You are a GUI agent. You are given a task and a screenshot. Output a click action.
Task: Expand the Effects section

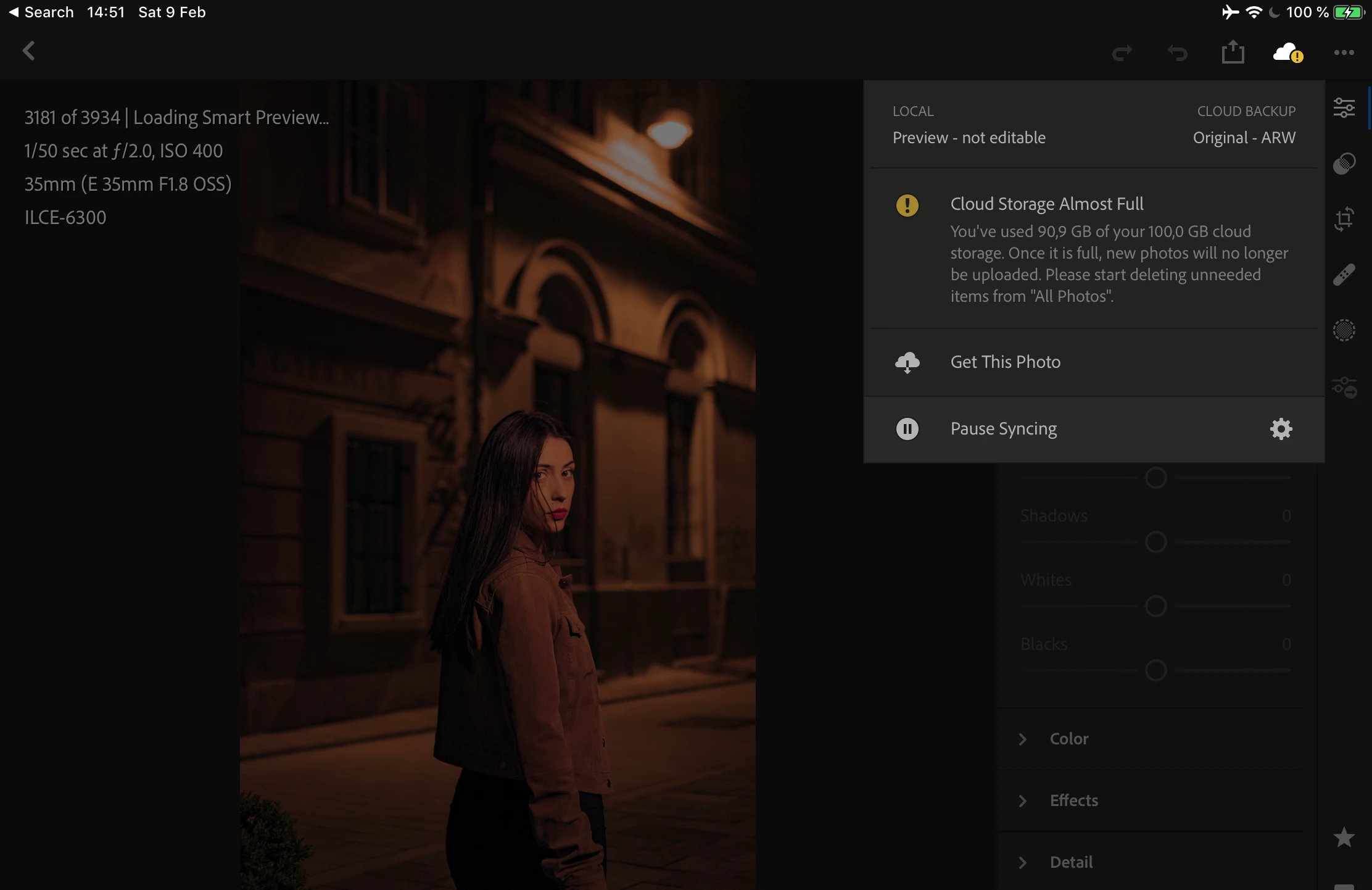pos(1073,801)
